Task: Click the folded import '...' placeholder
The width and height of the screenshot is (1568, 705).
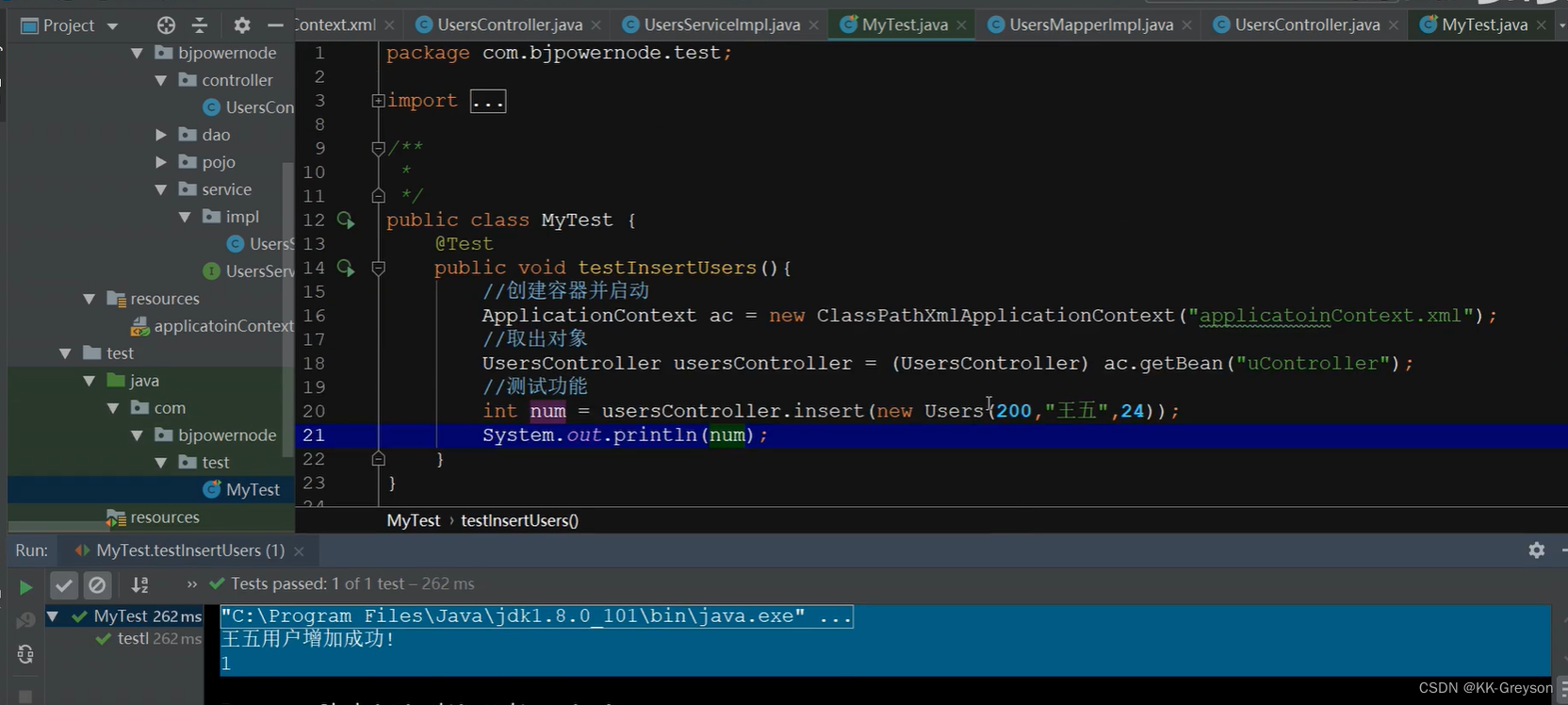Action: [x=488, y=101]
